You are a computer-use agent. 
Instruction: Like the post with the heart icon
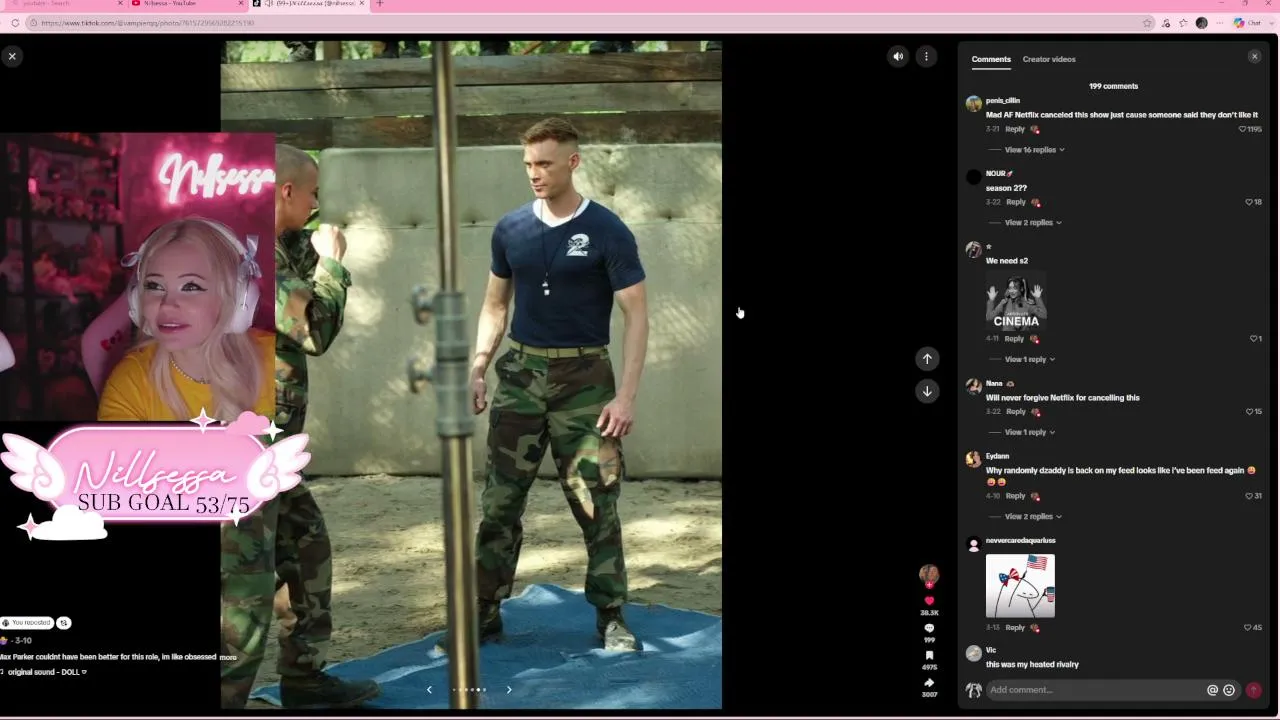pos(929,601)
